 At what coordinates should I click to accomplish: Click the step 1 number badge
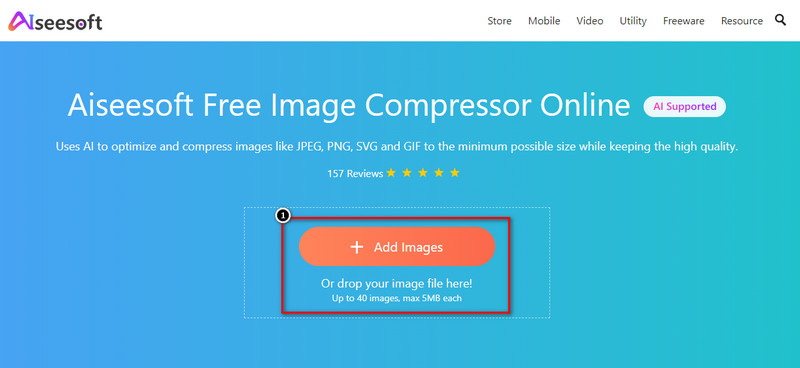[x=282, y=216]
